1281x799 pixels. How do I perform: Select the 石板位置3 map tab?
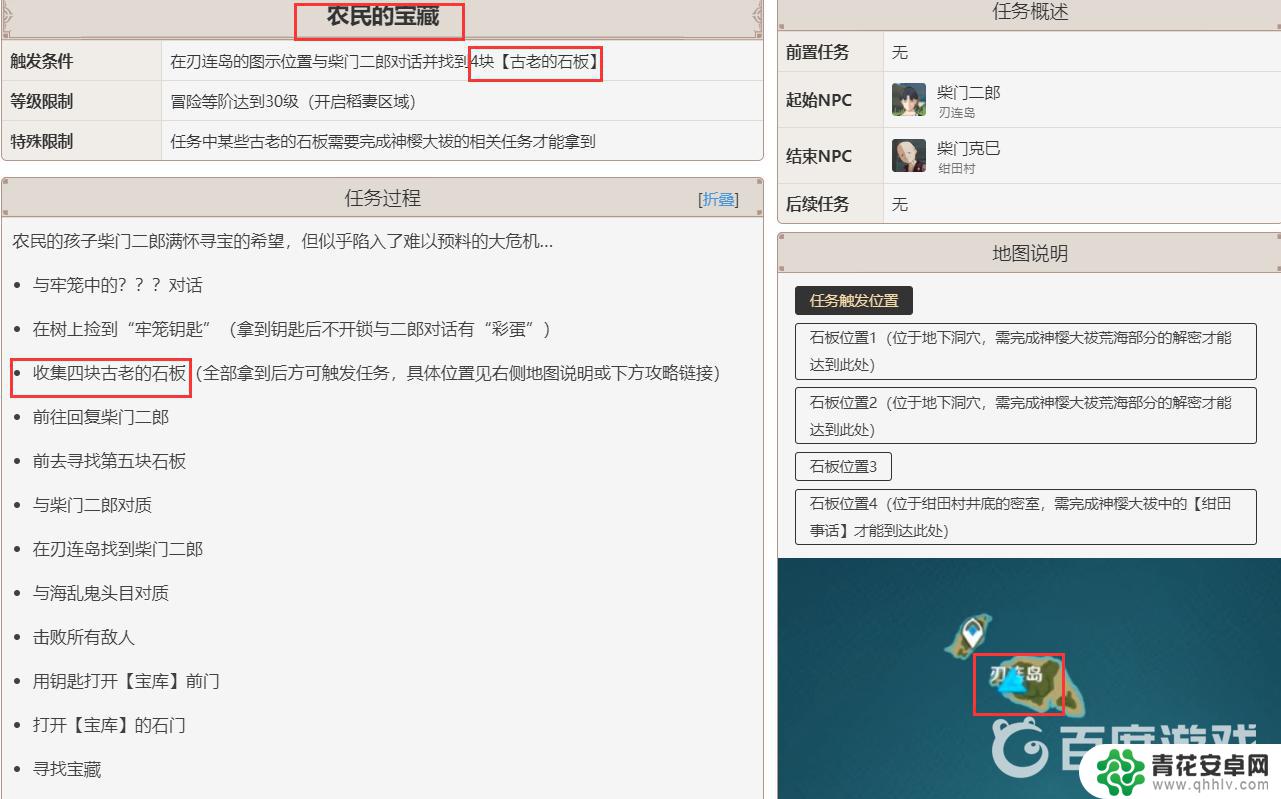(843, 466)
